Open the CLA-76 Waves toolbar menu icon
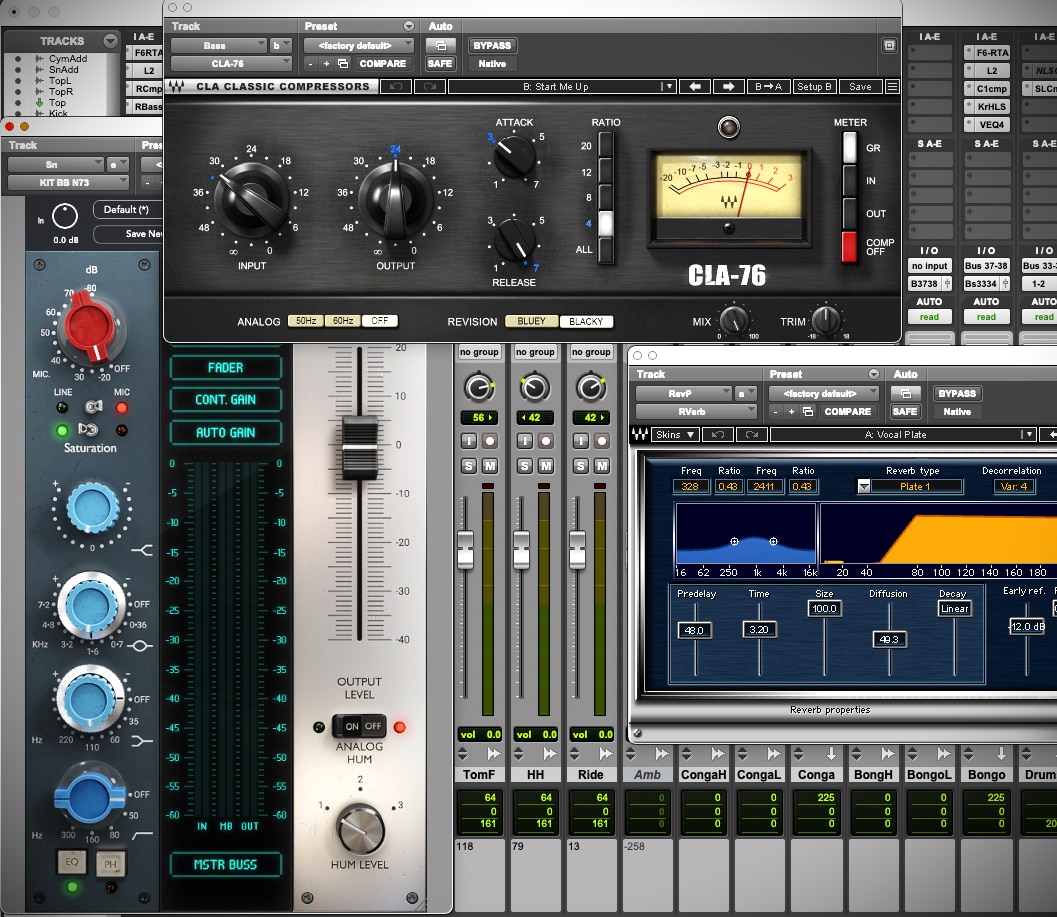This screenshot has height=917, width=1057. [x=892, y=86]
